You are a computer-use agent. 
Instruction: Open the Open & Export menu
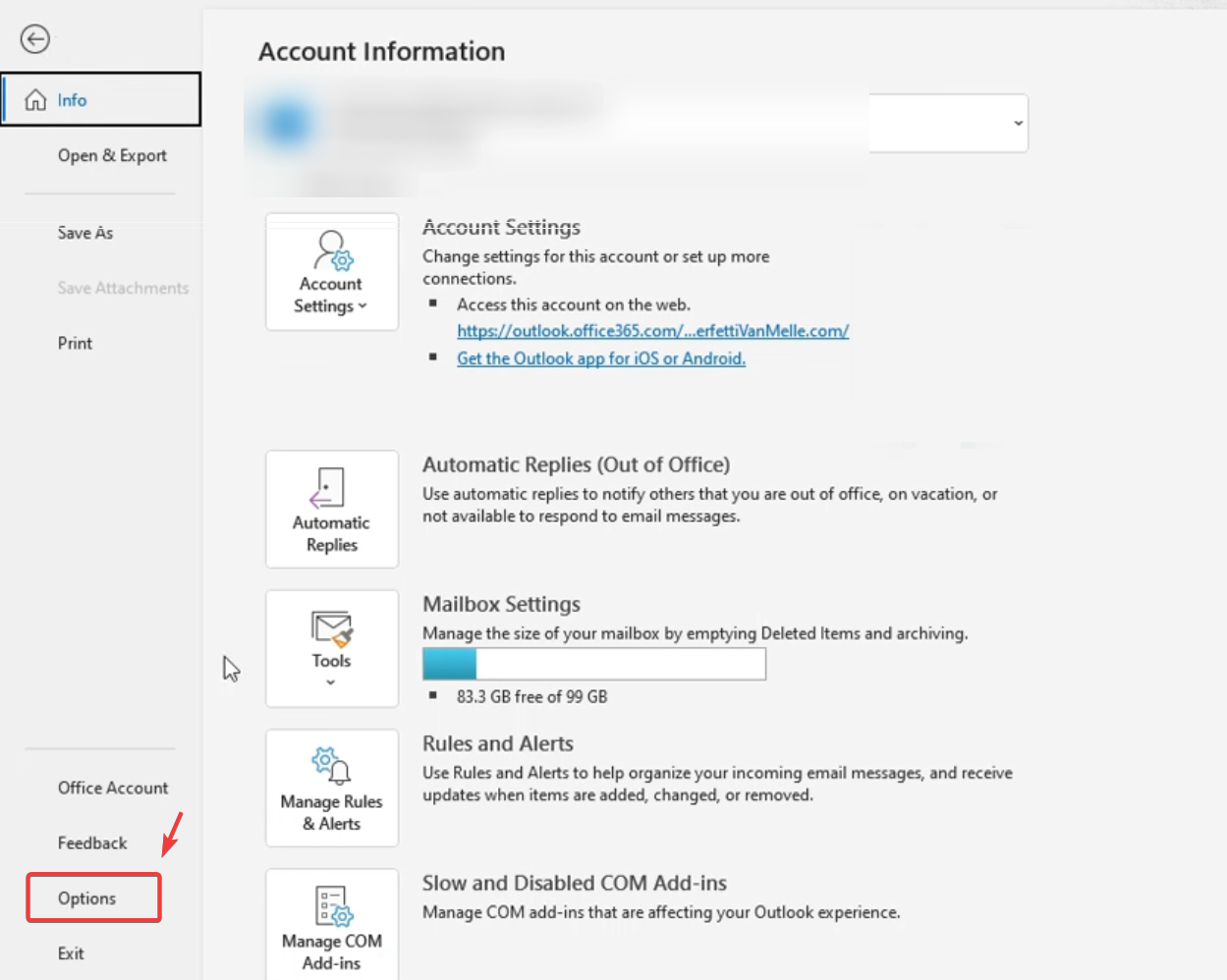[x=112, y=155]
